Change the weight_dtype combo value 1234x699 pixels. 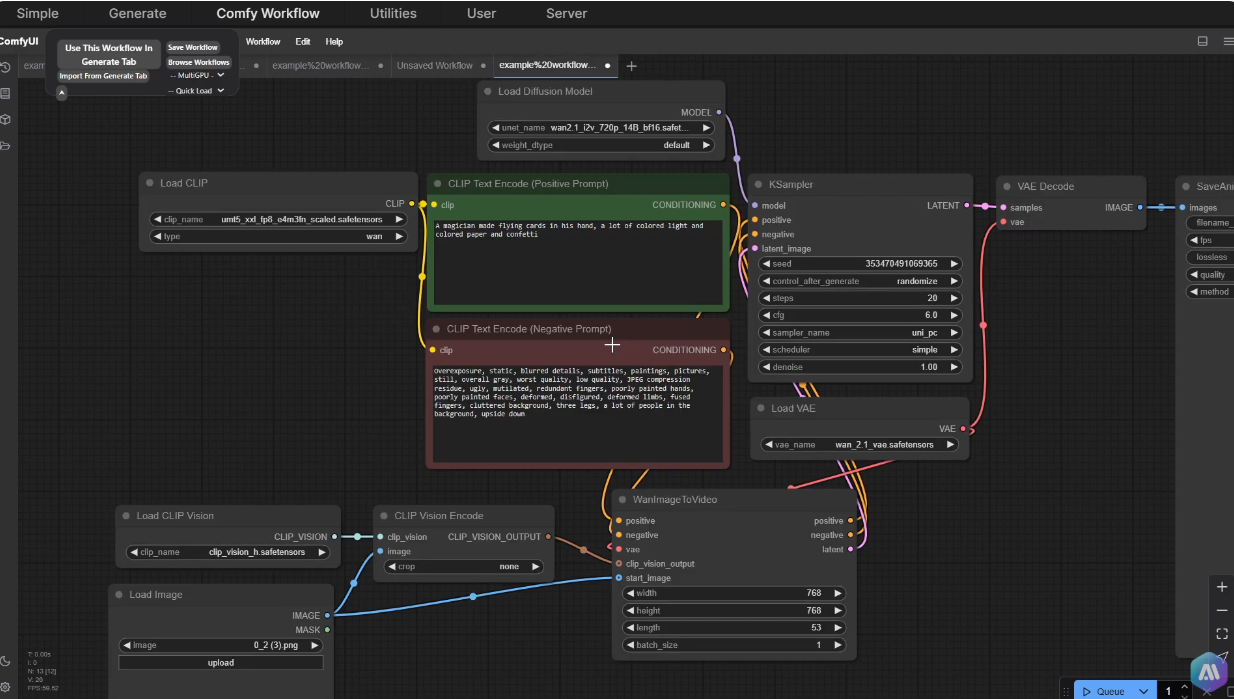coord(601,145)
